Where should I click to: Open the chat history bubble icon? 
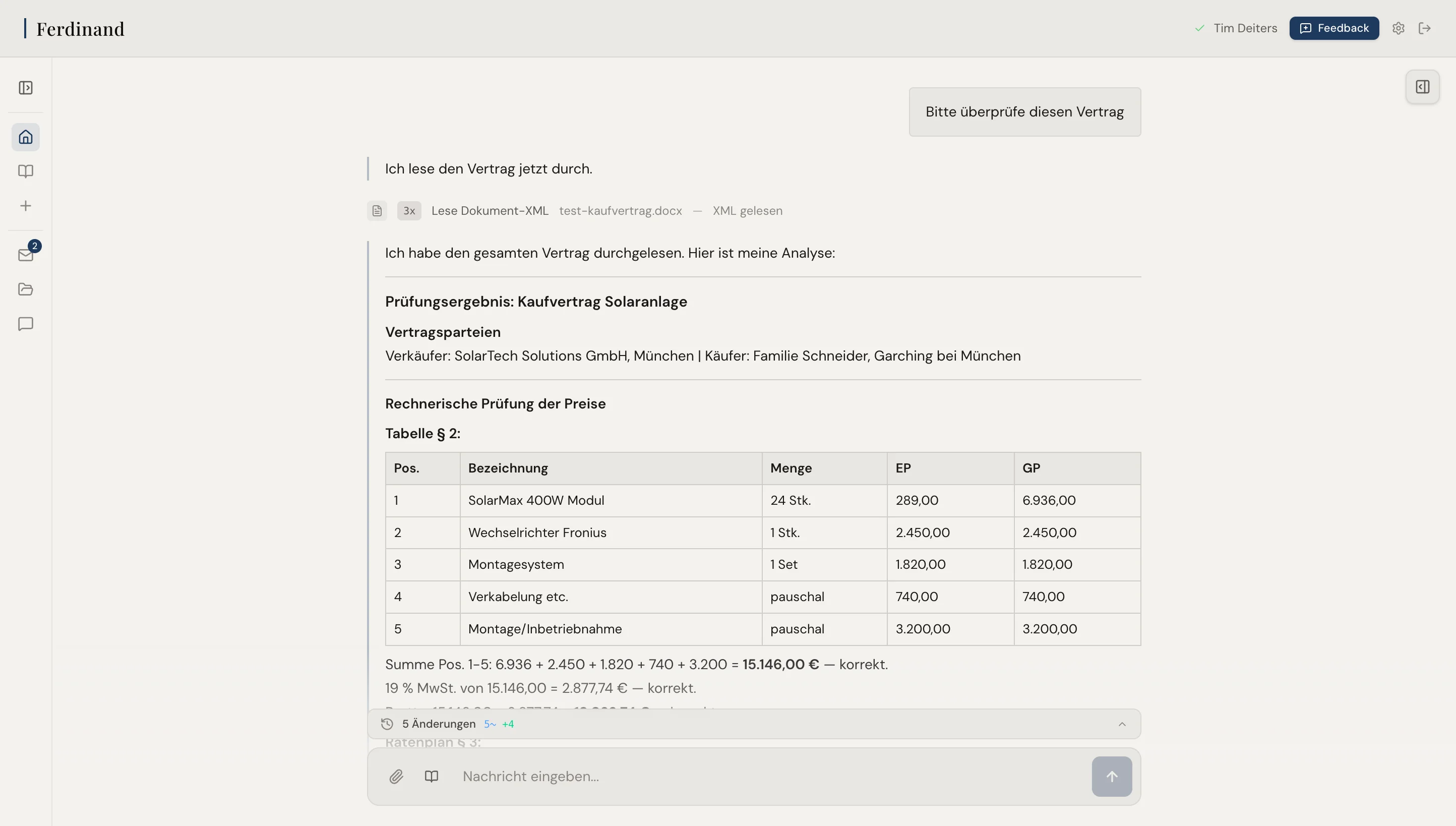26,324
